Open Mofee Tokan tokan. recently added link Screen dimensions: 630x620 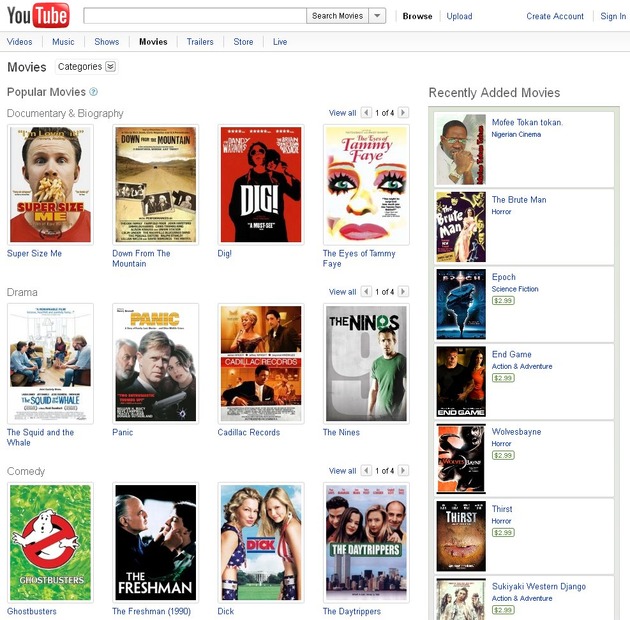point(527,123)
